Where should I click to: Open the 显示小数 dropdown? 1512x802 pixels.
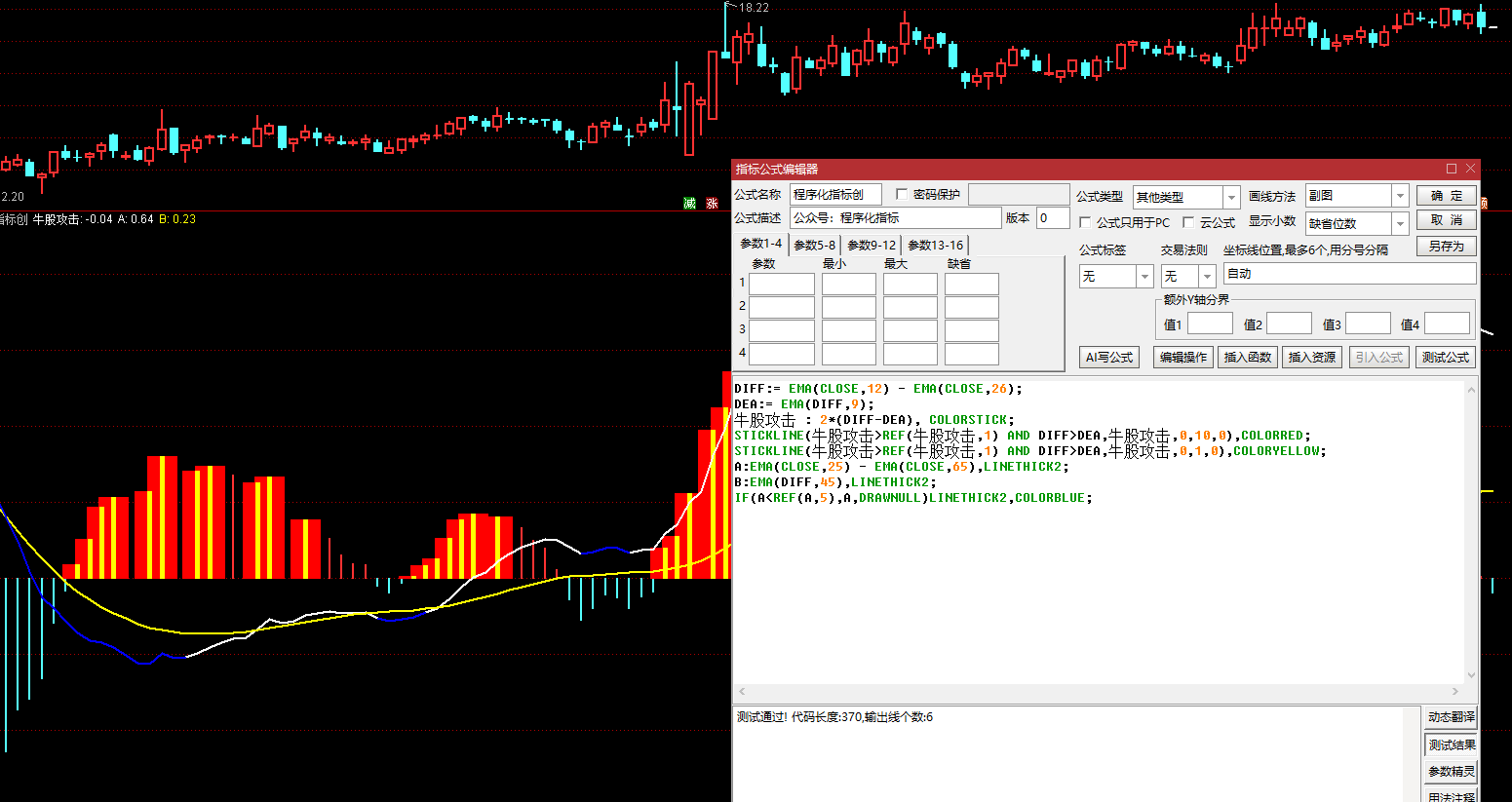[x=1400, y=223]
